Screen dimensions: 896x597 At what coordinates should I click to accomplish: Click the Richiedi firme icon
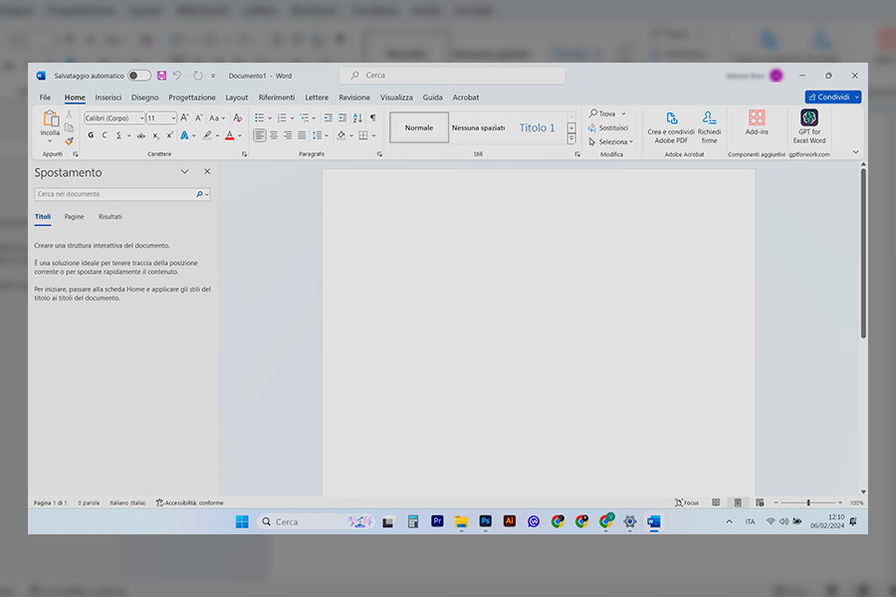(709, 118)
